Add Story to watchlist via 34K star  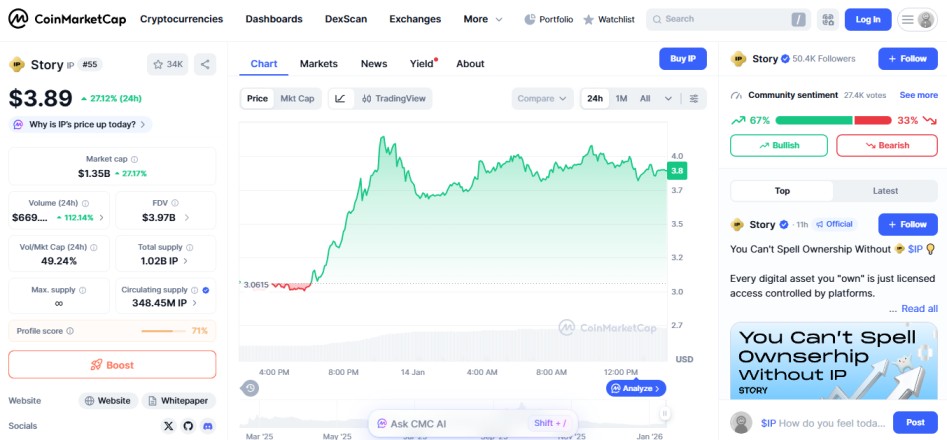[x=167, y=64]
